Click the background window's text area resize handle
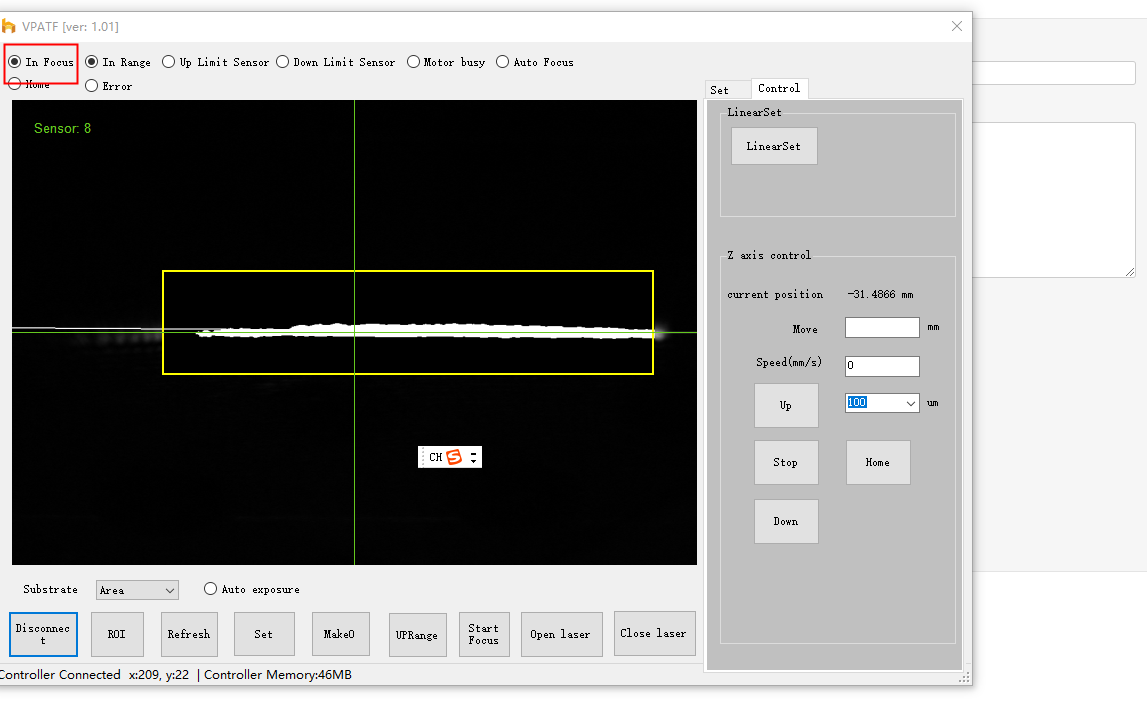 pyautogui.click(x=1130, y=272)
